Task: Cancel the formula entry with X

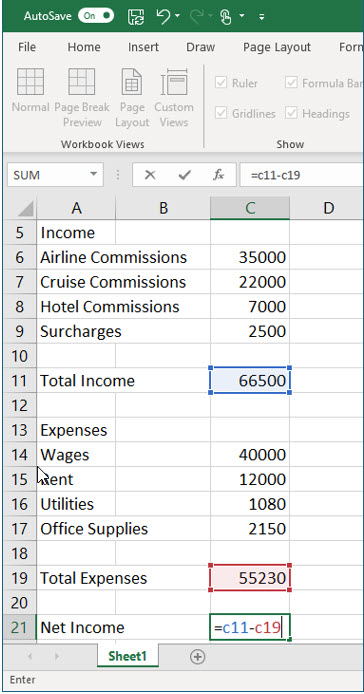Action: coord(150,175)
